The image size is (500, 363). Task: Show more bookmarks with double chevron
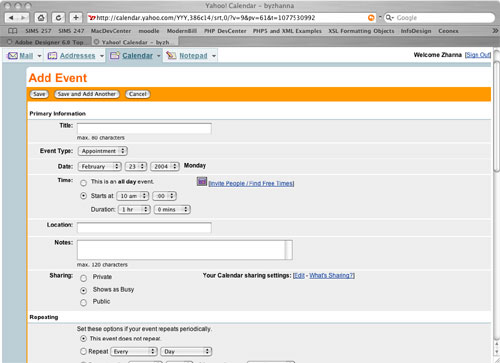(x=495, y=31)
